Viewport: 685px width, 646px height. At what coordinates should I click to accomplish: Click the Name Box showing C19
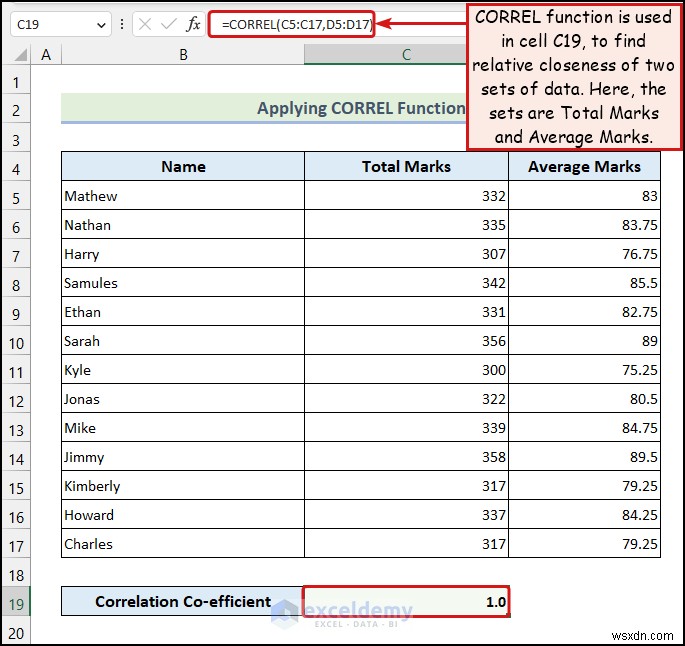pyautogui.click(x=61, y=24)
